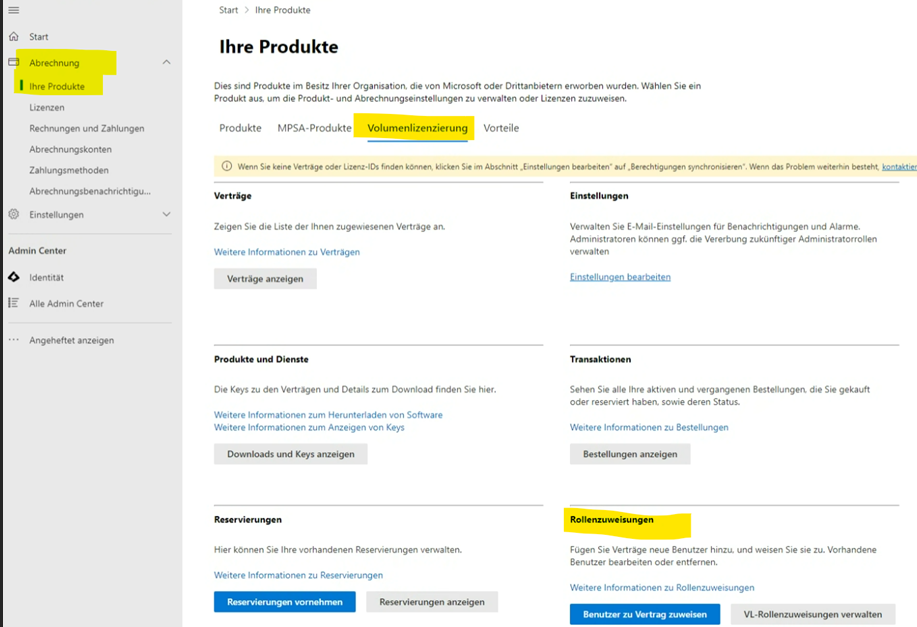The height and width of the screenshot is (627, 917).
Task: Click the Alle Admin Center list icon
Action: (14, 303)
